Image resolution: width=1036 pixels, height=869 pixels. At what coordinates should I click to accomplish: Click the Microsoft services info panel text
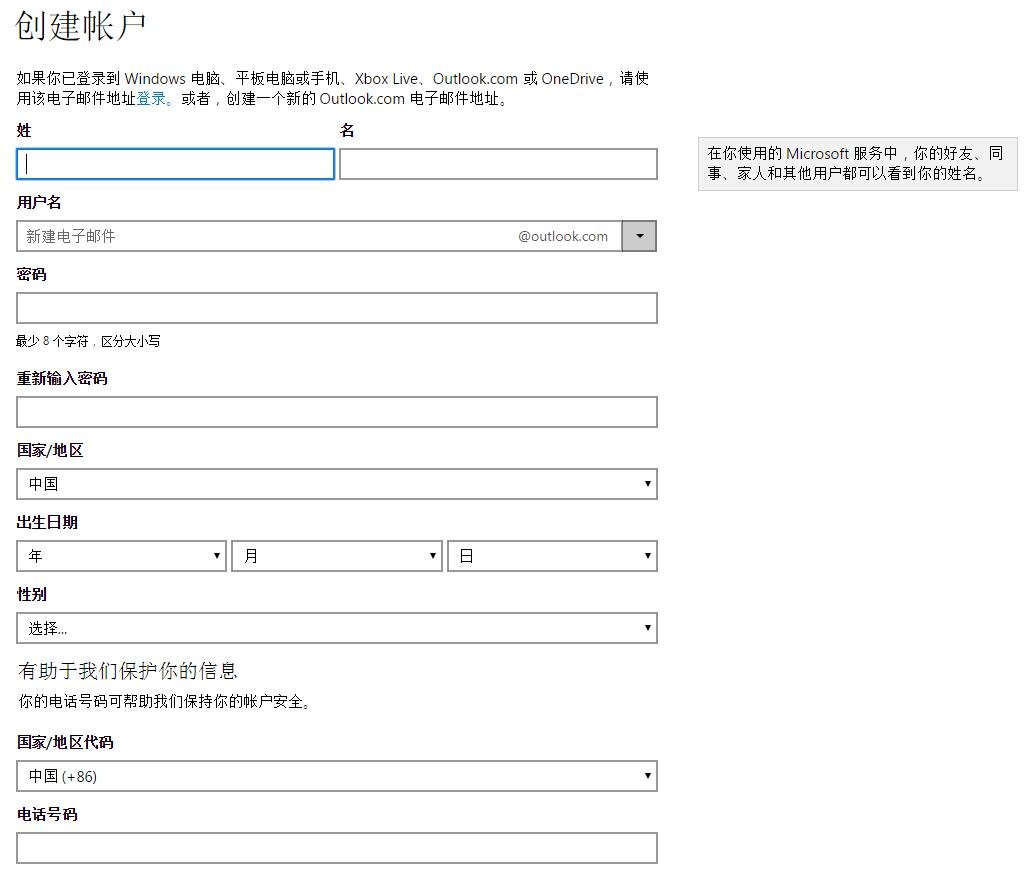click(x=858, y=164)
